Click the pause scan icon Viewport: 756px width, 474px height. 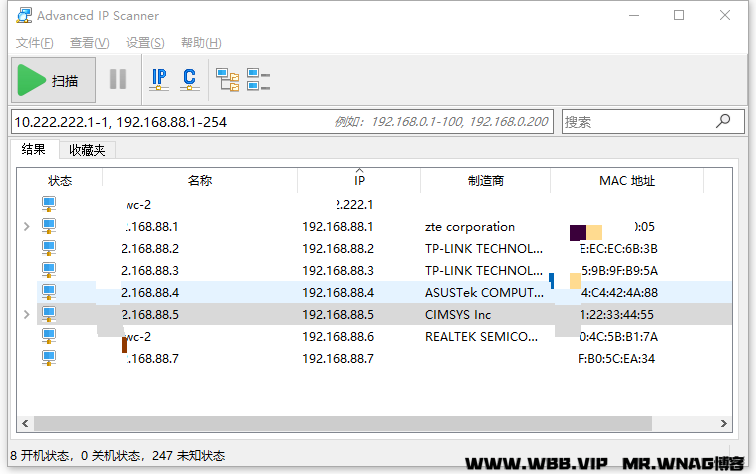(x=118, y=80)
